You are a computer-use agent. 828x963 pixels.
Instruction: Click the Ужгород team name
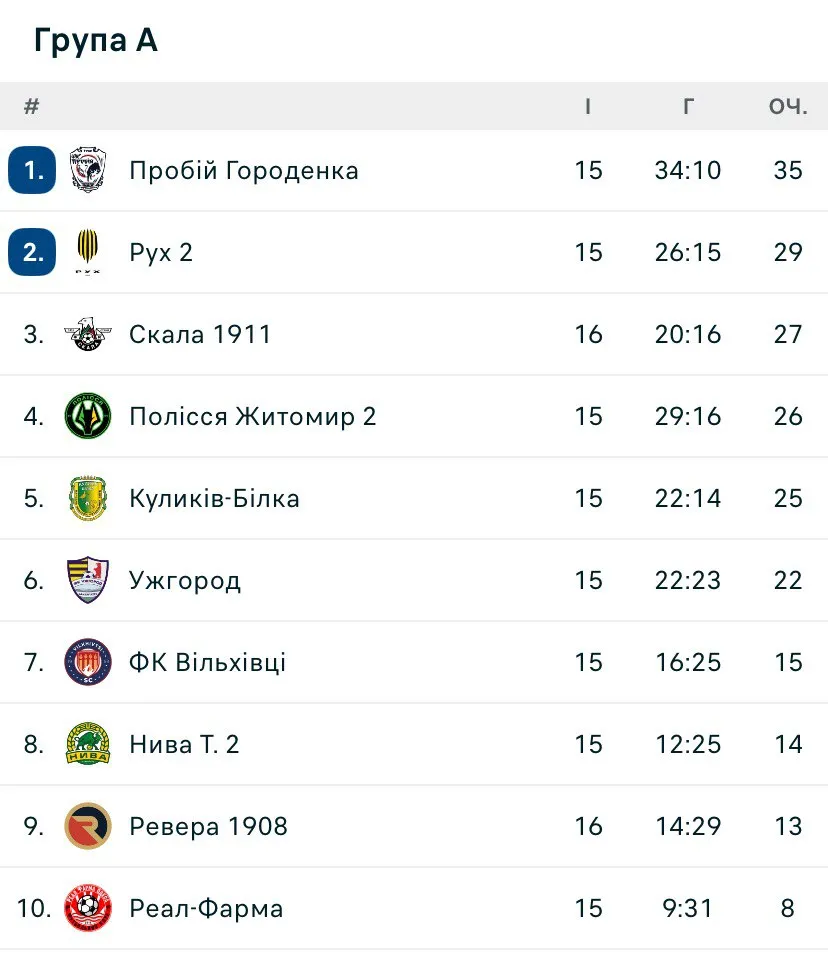pos(185,580)
